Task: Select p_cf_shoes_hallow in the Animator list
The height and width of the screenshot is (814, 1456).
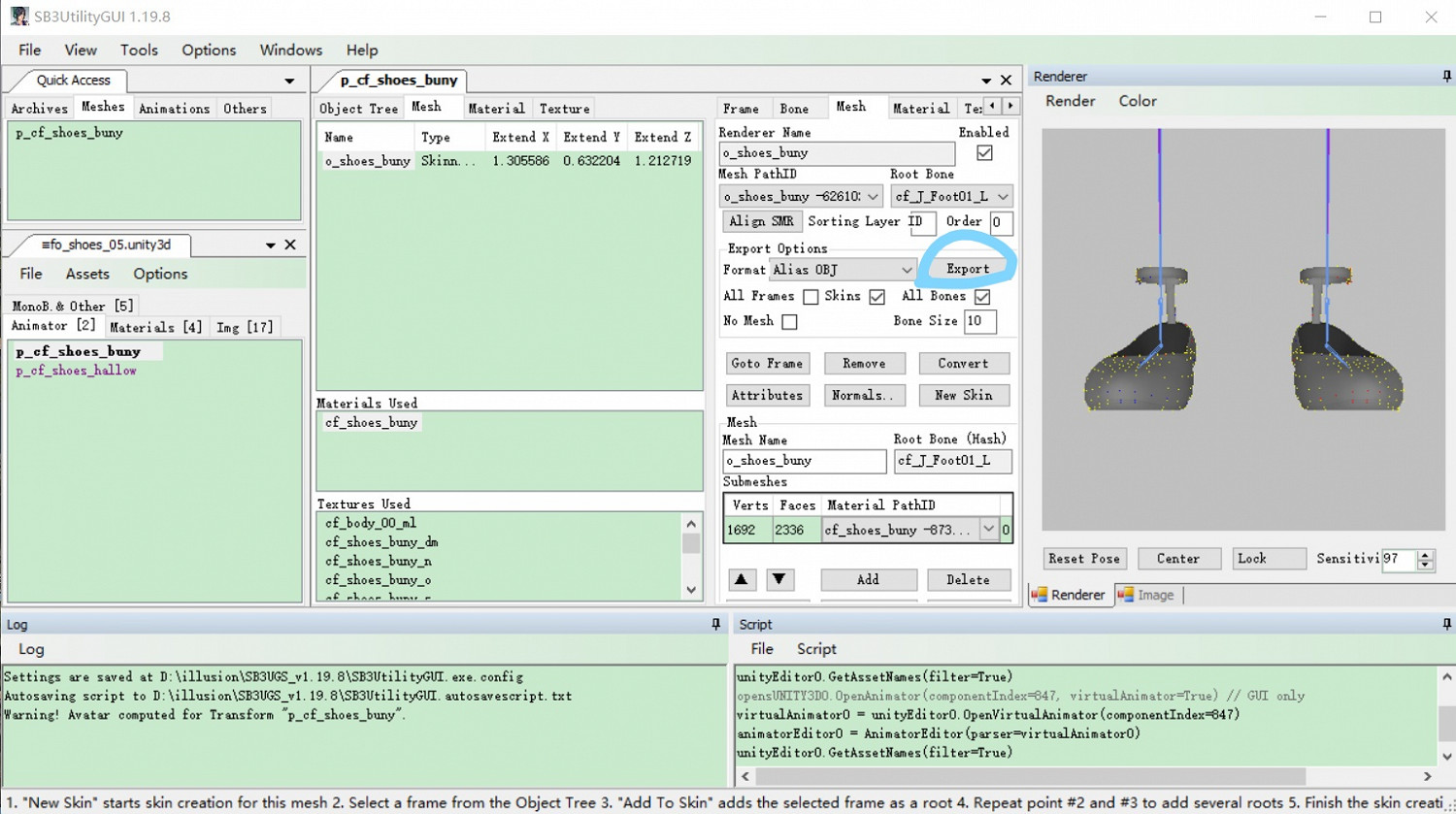Action: pyautogui.click(x=77, y=371)
